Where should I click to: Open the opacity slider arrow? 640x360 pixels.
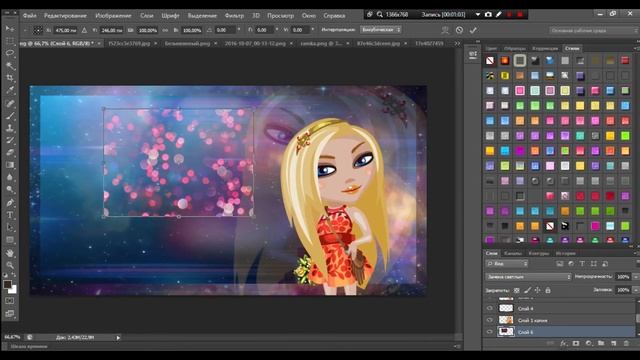pyautogui.click(x=636, y=277)
